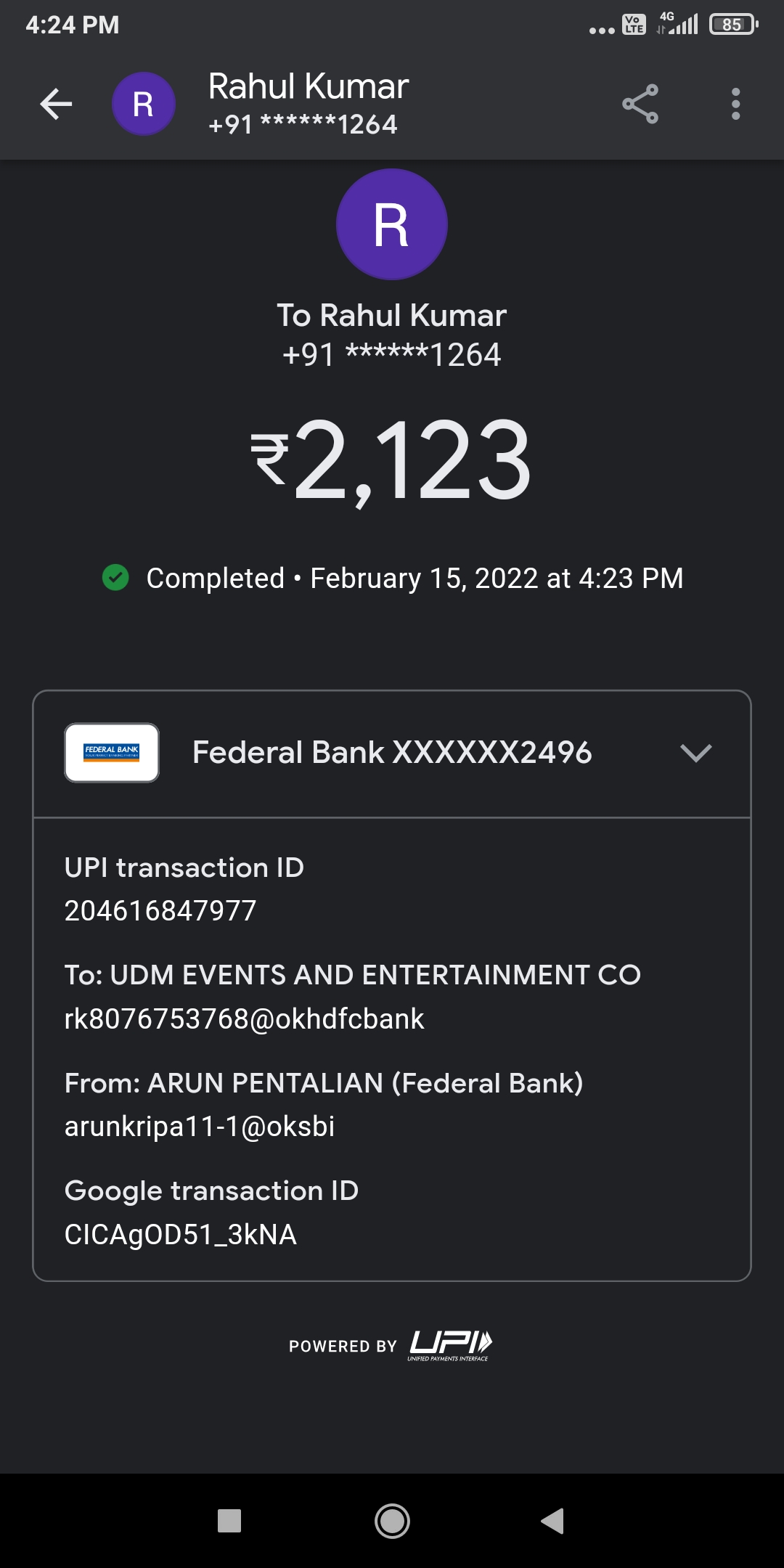Tap the UPI logo at bottom
The image size is (784, 1568).
tap(450, 1345)
